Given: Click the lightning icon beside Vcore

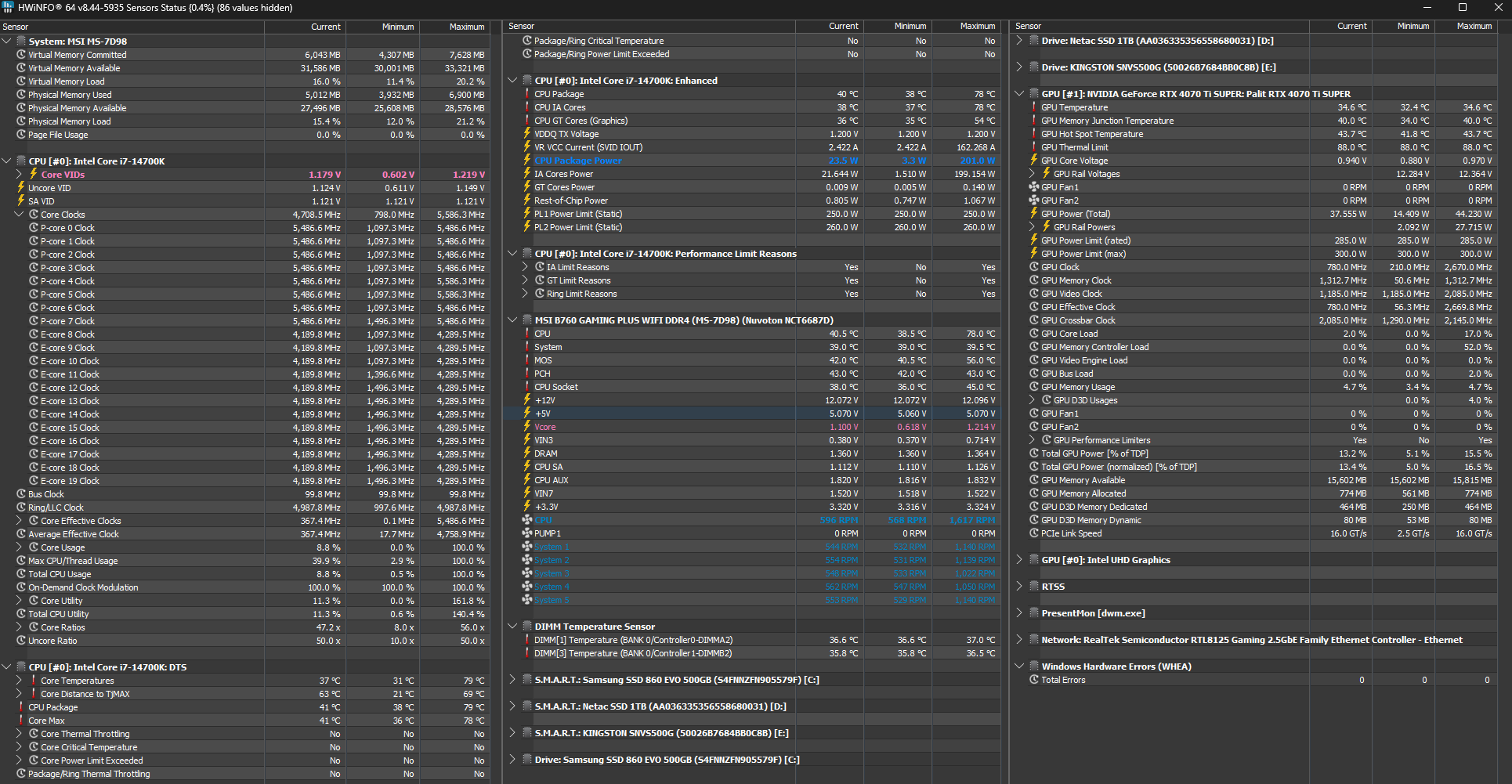Looking at the screenshot, I should coord(527,427).
